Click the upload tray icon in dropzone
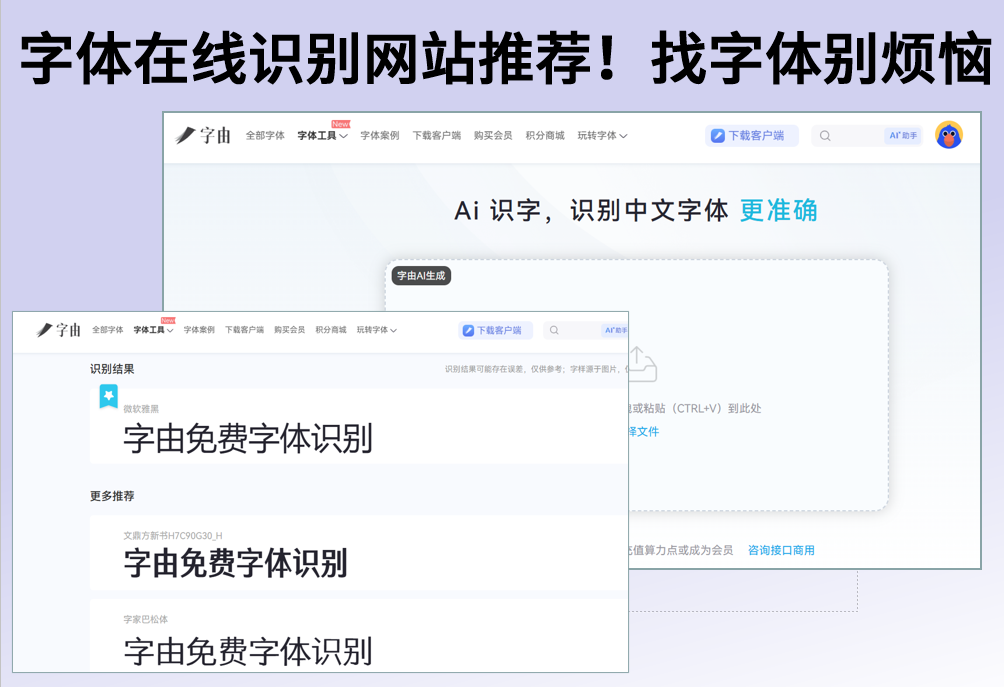 pyautogui.click(x=641, y=364)
